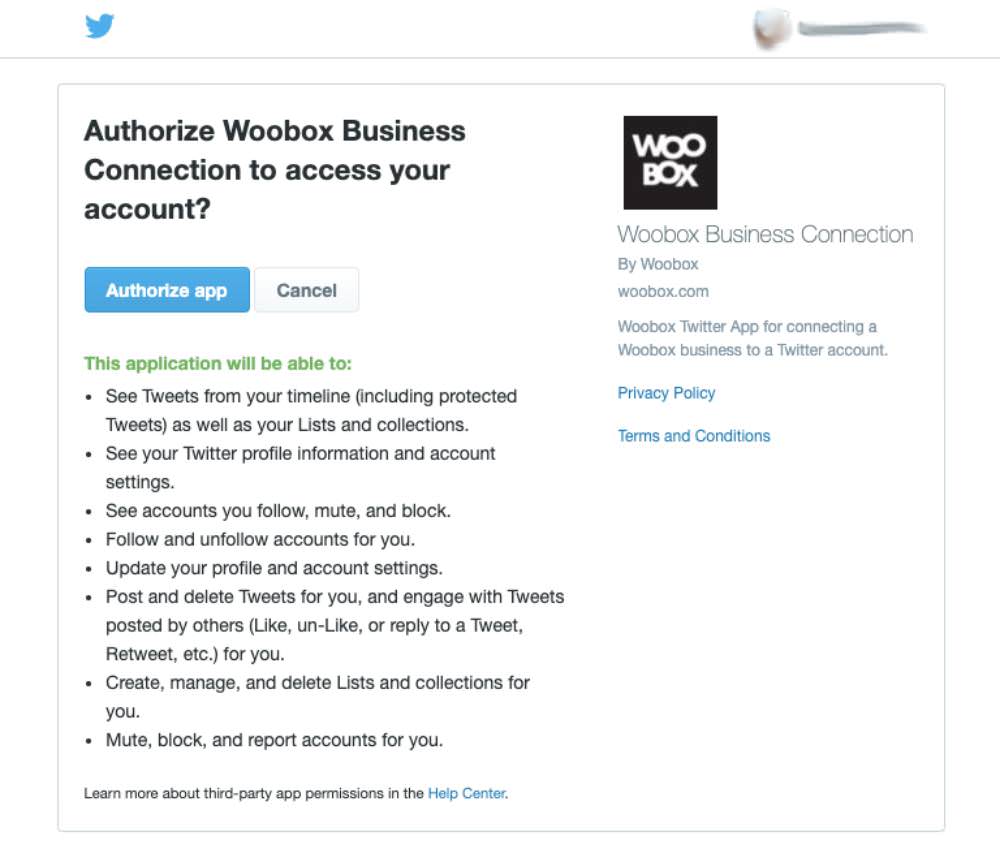Image resolution: width=1000 pixels, height=853 pixels.
Task: Click the Woobox app logo image
Action: pyautogui.click(x=670, y=163)
